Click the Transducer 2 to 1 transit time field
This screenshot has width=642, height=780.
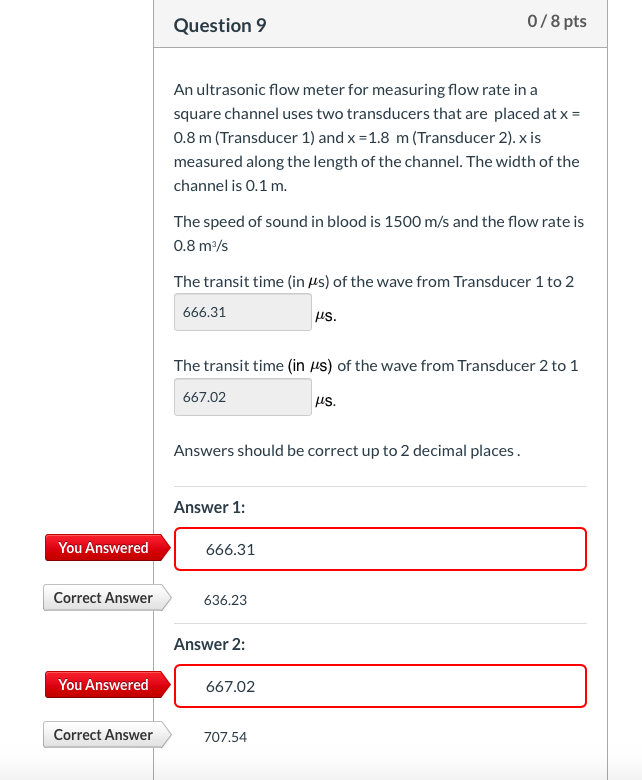(x=243, y=397)
